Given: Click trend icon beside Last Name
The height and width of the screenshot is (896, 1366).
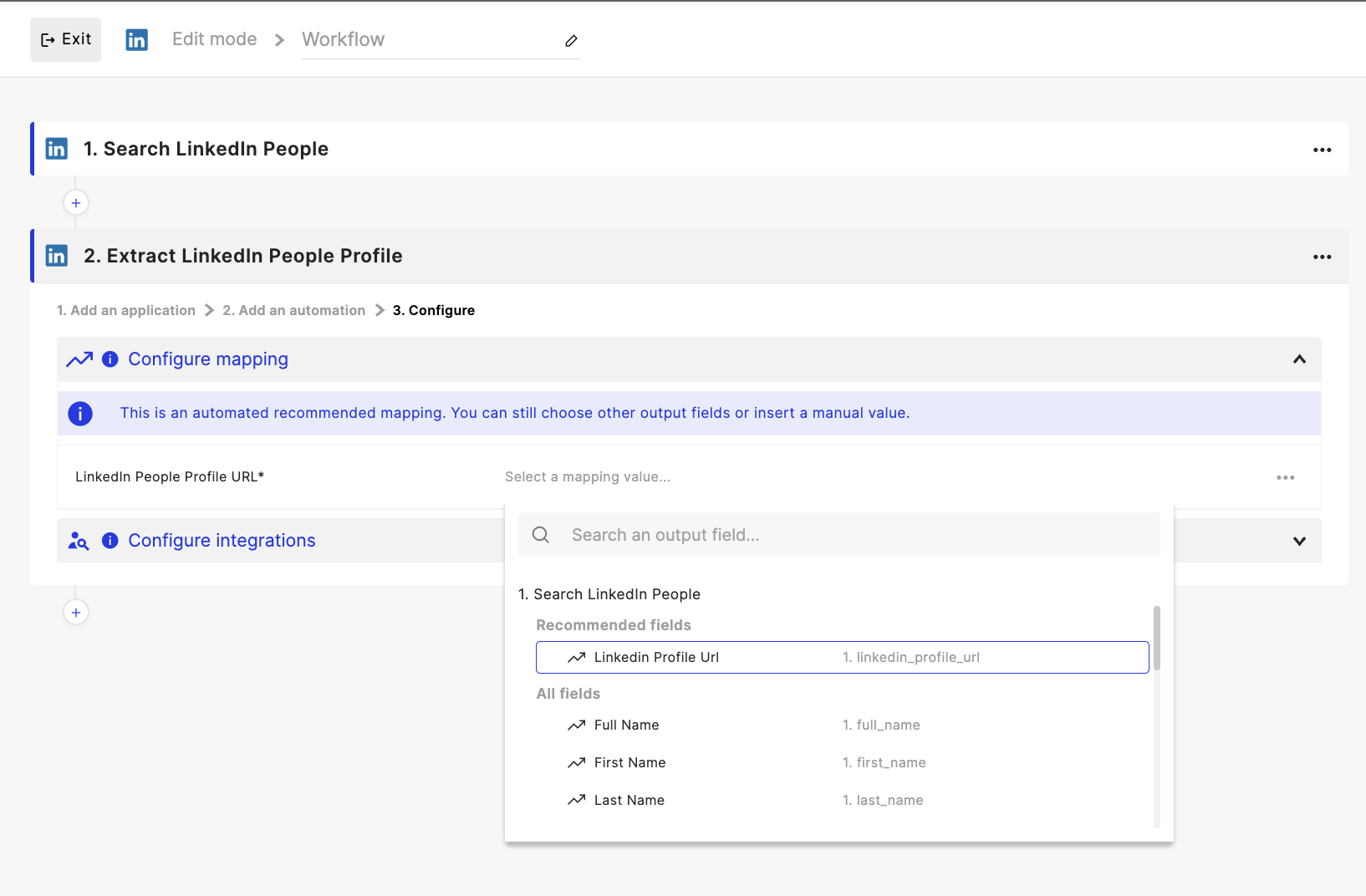Looking at the screenshot, I should (576, 801).
